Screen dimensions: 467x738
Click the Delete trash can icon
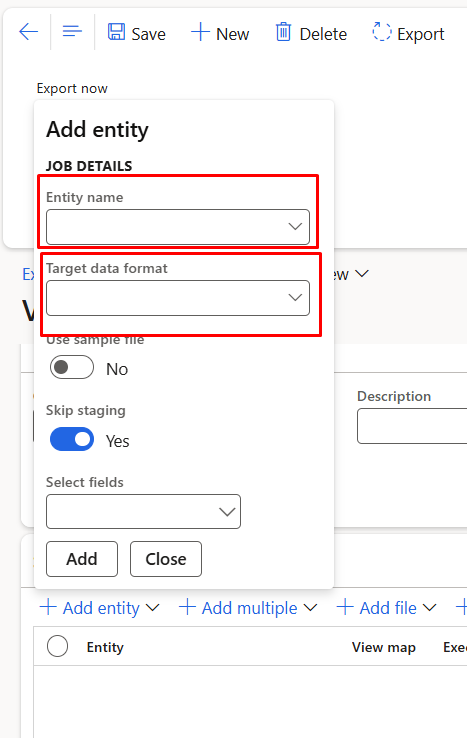283,32
